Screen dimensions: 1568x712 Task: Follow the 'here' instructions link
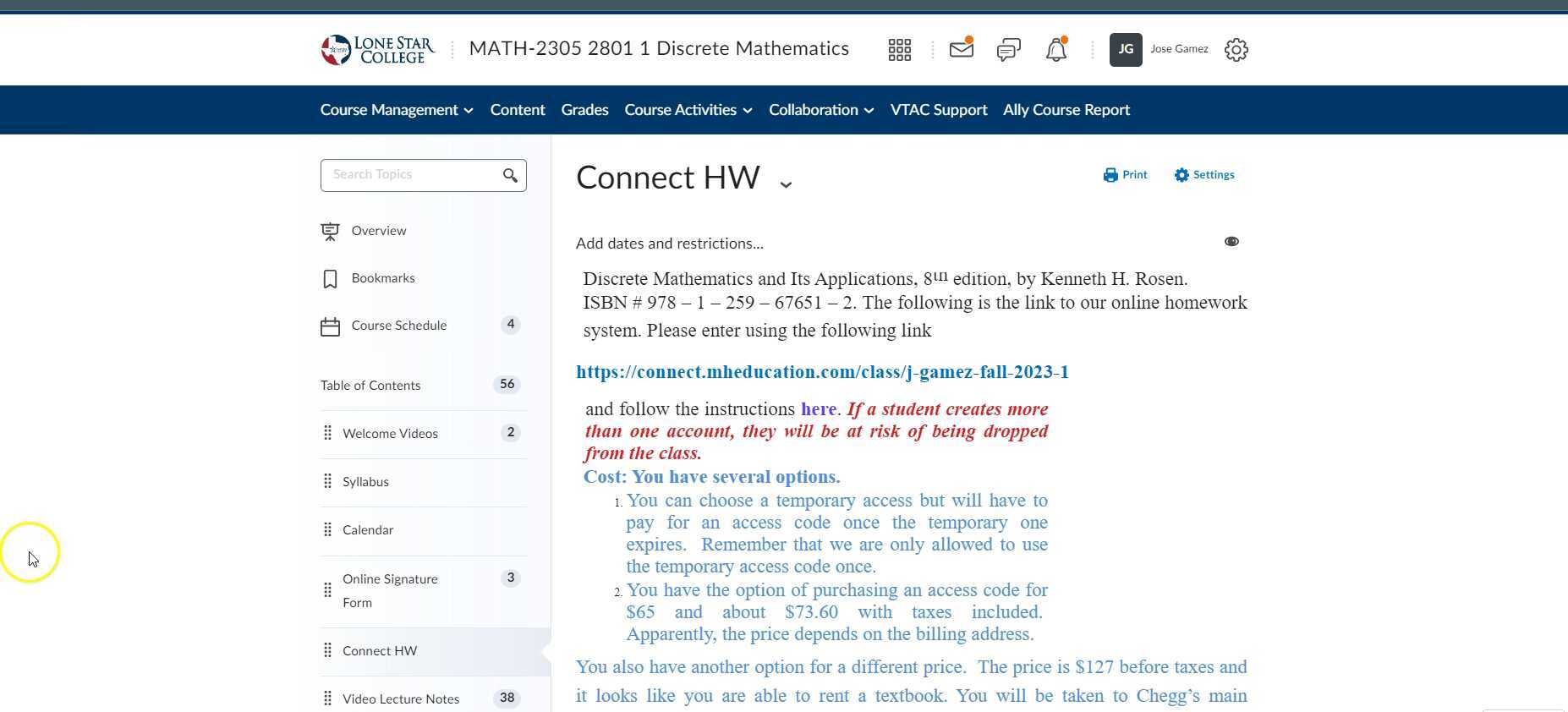[819, 409]
